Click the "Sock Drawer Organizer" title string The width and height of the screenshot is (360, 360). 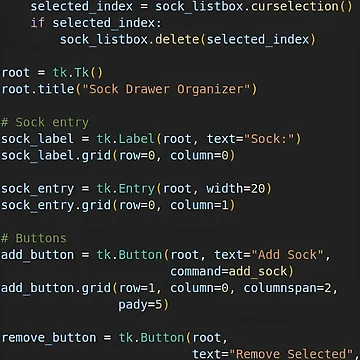tap(167, 89)
